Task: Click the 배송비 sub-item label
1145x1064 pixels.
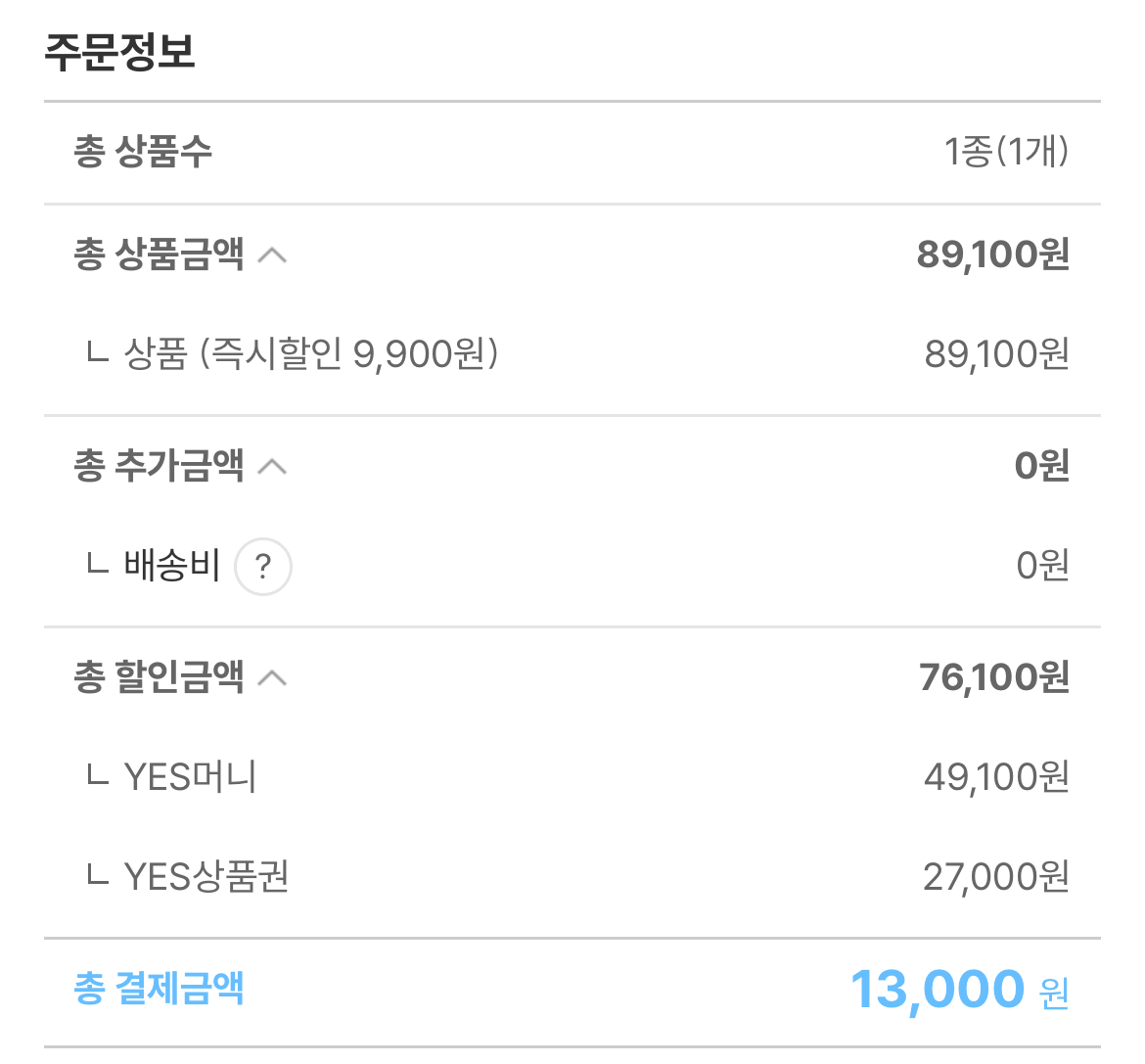Action: [171, 565]
